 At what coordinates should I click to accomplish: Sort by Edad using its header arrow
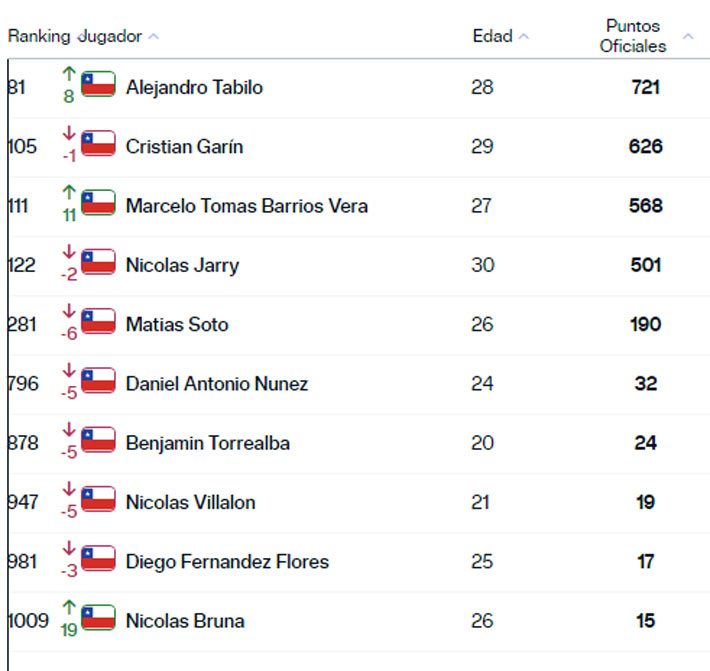pyautogui.click(x=524, y=37)
